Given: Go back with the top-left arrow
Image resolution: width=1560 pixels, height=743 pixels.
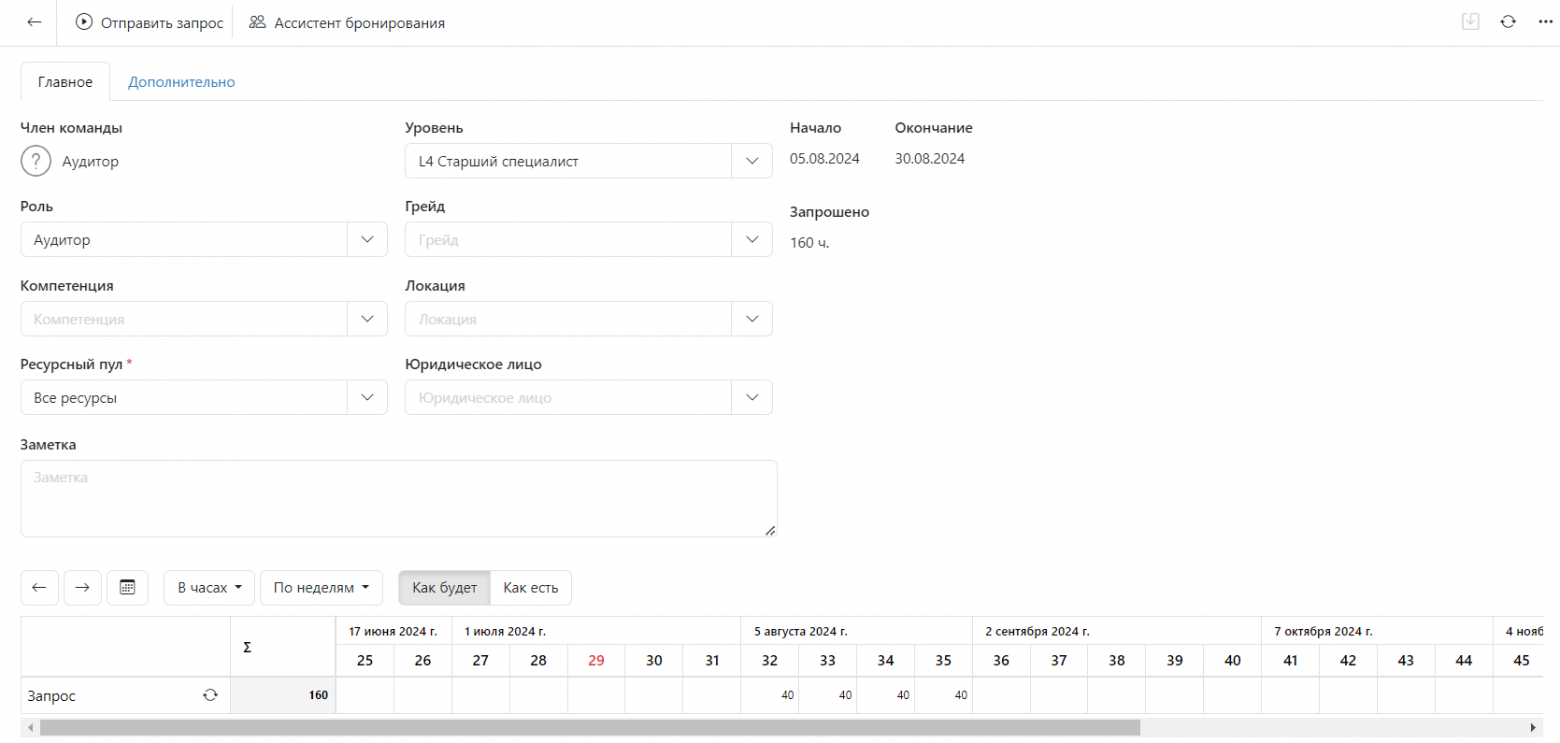Looking at the screenshot, I should pyautogui.click(x=34, y=22).
